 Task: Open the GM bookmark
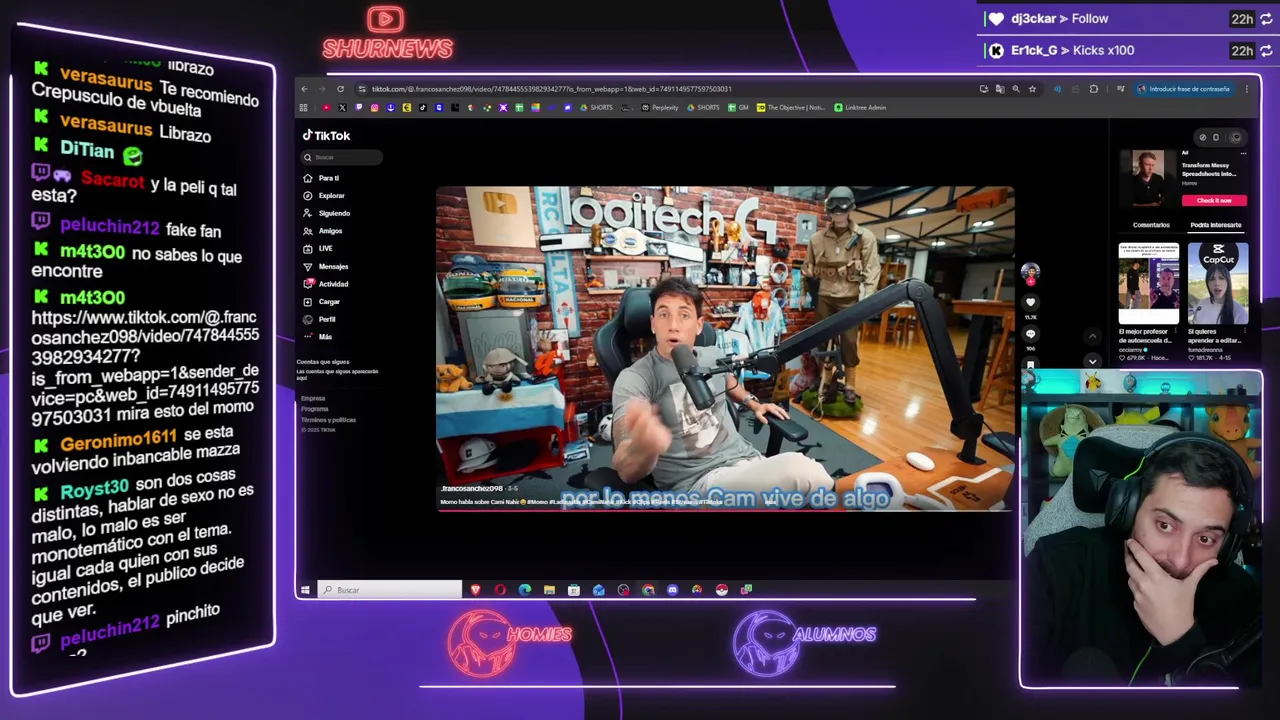coord(739,108)
